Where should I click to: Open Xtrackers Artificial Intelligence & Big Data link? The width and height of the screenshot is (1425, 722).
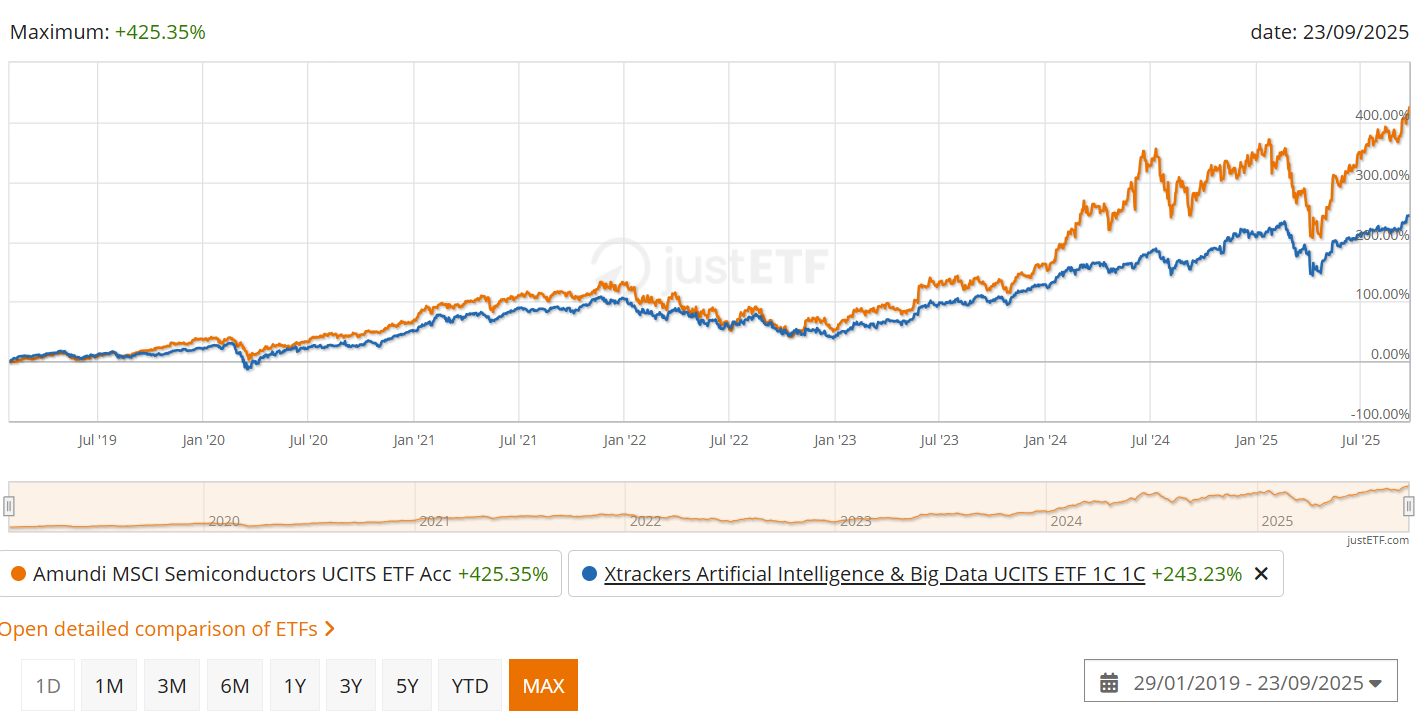[874, 574]
